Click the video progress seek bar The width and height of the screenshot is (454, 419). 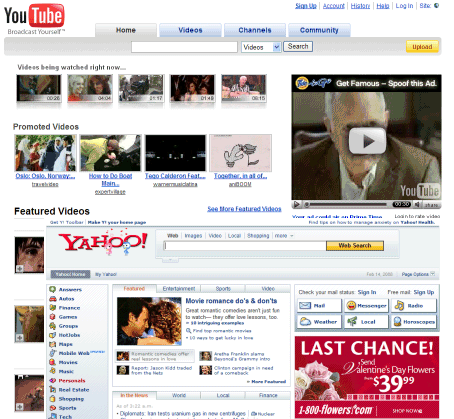pyautogui.click(x=347, y=204)
